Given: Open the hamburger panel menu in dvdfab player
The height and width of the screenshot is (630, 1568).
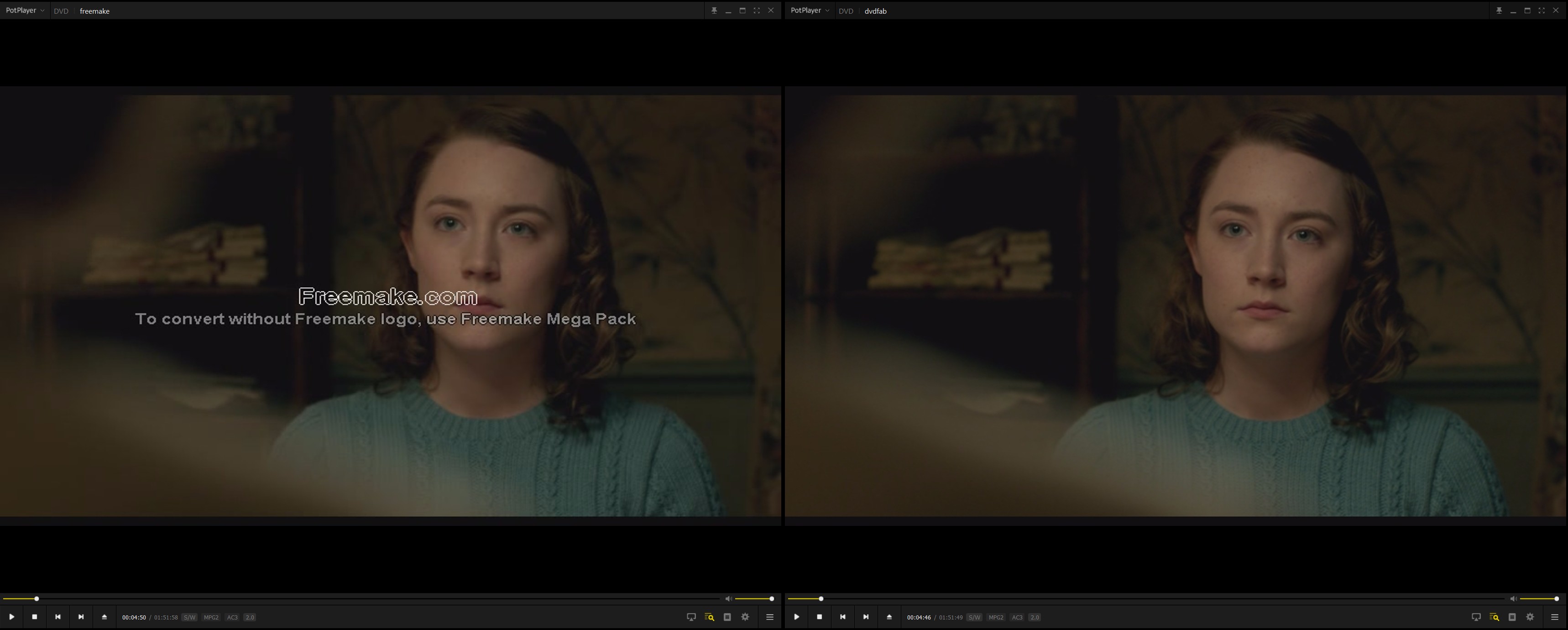Looking at the screenshot, I should point(1554,617).
